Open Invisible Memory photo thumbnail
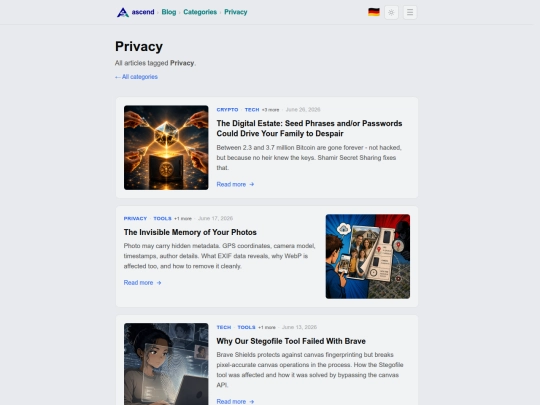The height and width of the screenshot is (405, 540). tap(368, 256)
